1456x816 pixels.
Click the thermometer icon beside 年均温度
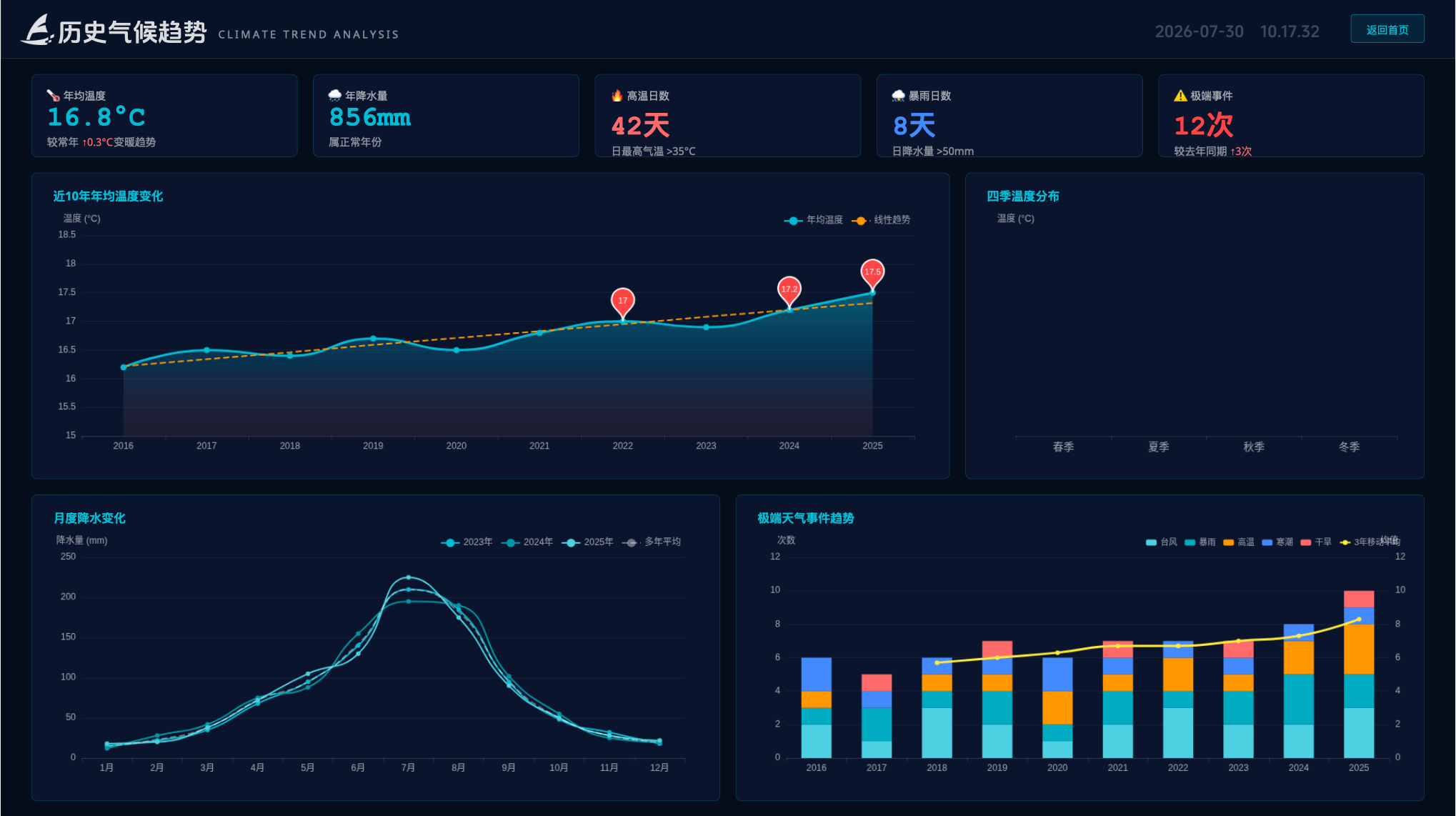pyautogui.click(x=53, y=95)
